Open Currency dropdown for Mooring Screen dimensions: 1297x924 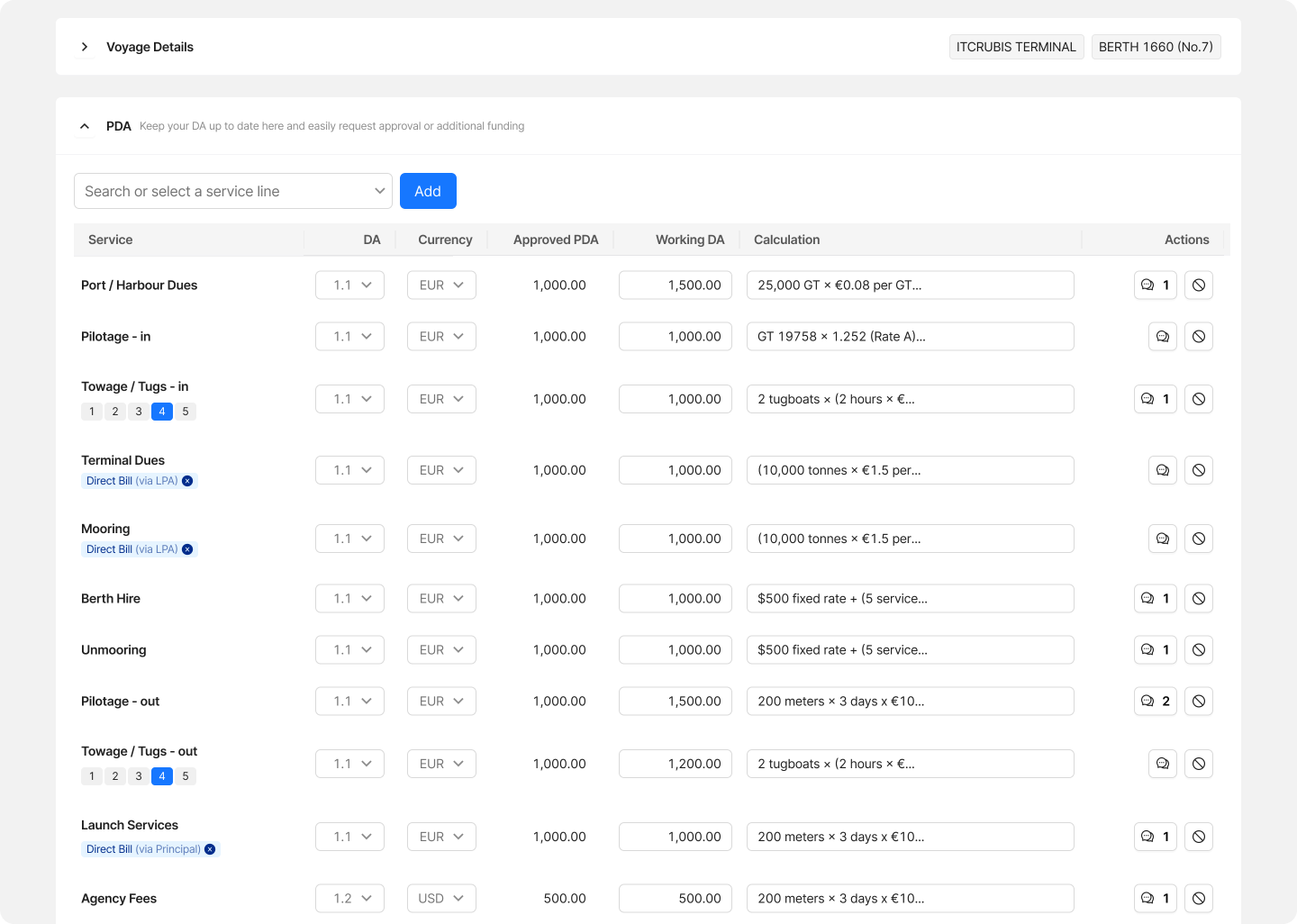click(x=441, y=539)
